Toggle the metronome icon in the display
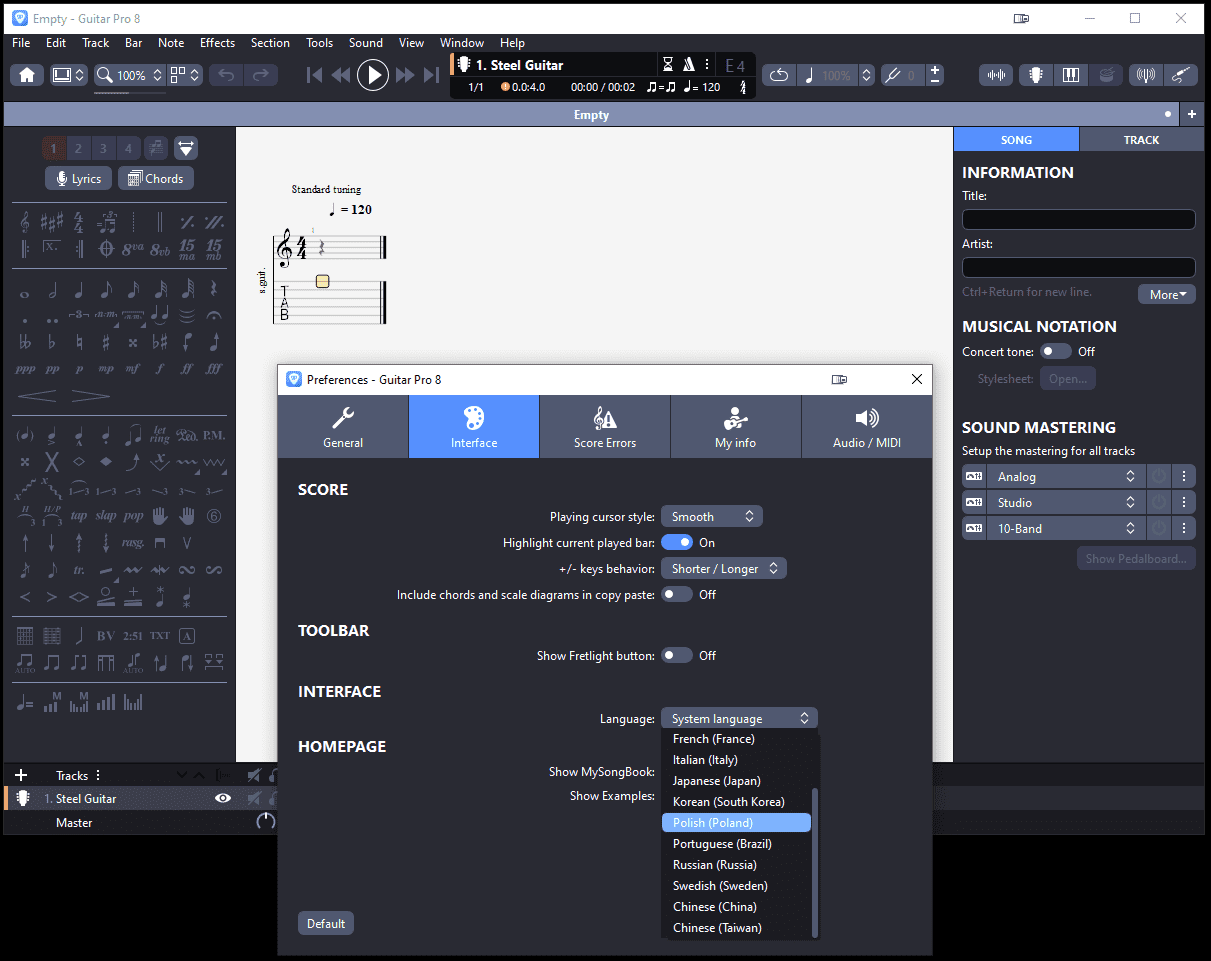This screenshot has width=1211, height=961. pos(688,64)
